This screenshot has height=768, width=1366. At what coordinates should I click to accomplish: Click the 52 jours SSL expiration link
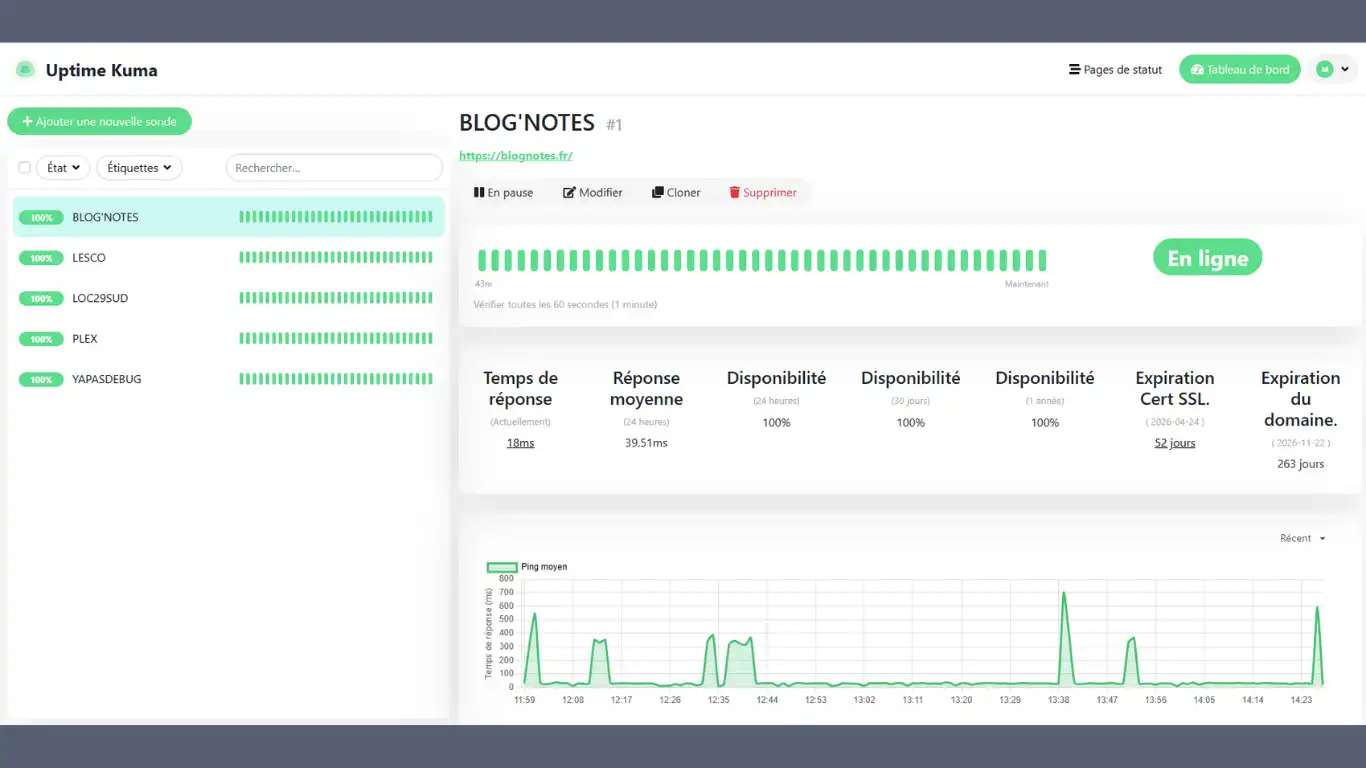tap(1174, 442)
